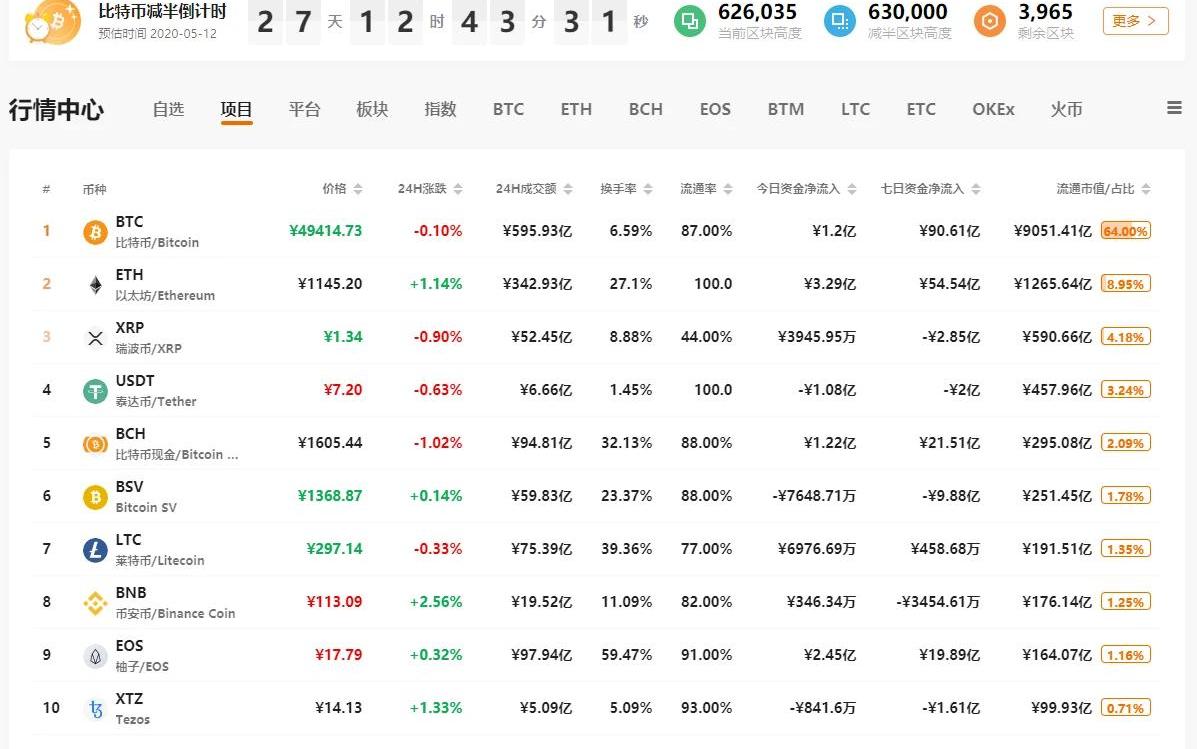This screenshot has width=1197, height=749.
Task: Select the OKEx tab
Action: (993, 109)
